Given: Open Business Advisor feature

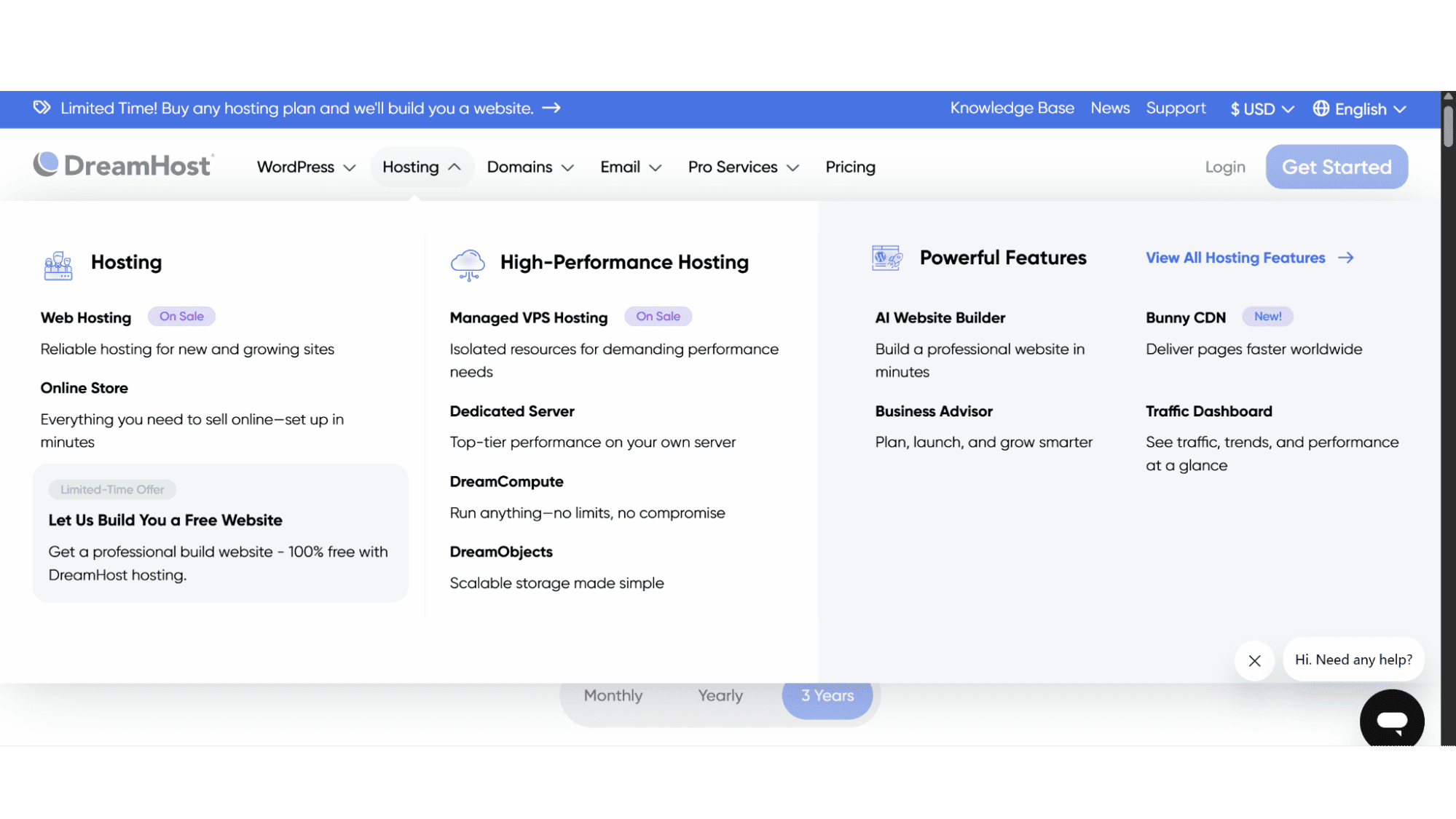Looking at the screenshot, I should tap(934, 411).
